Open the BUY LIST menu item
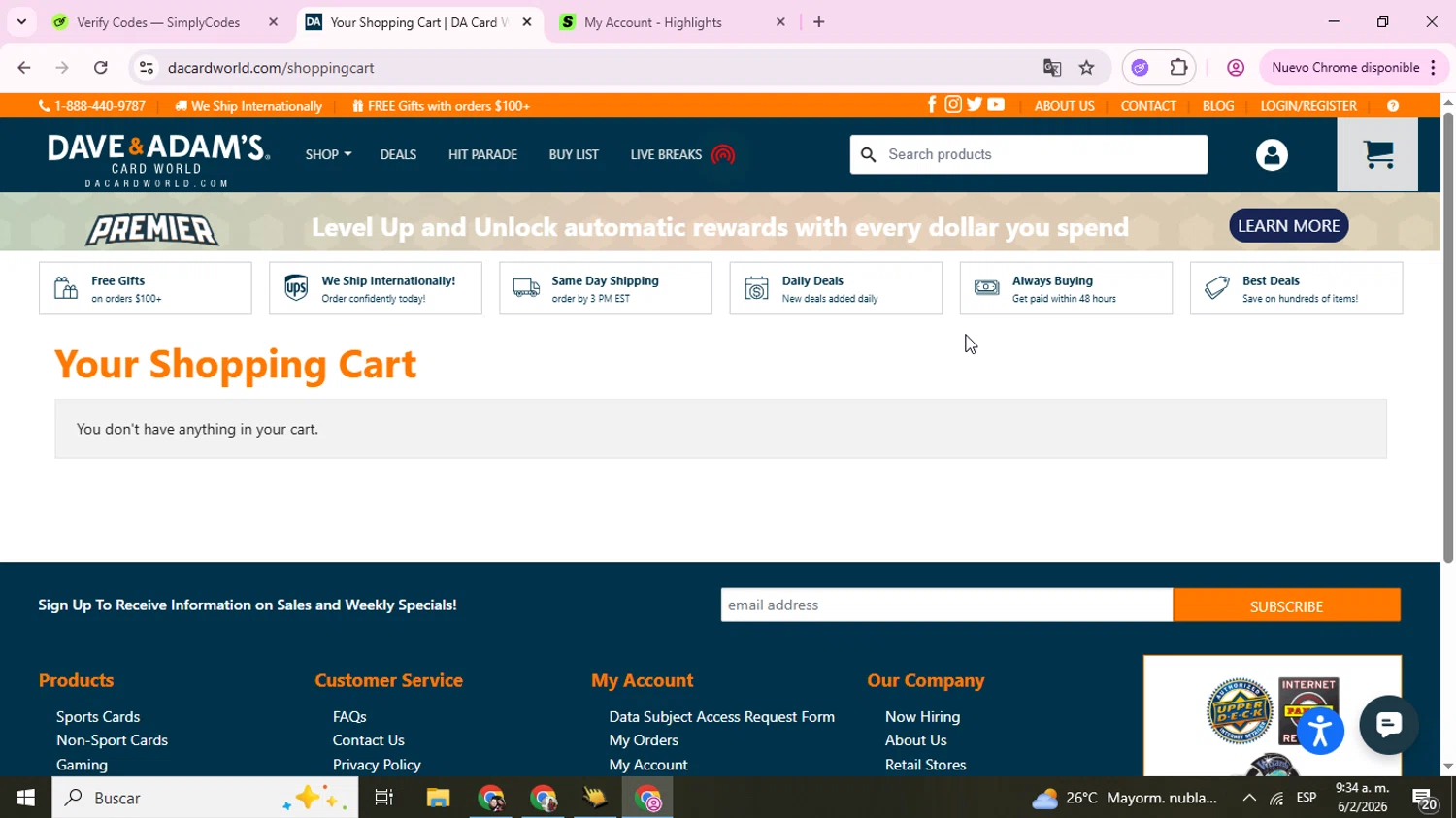1456x818 pixels. (574, 154)
